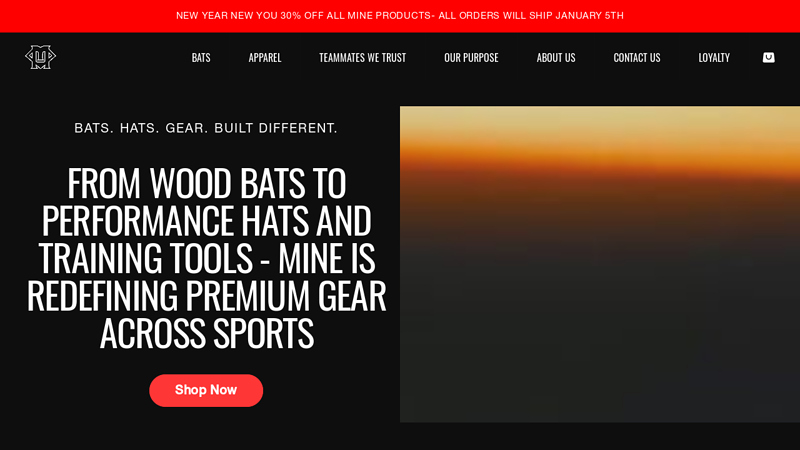This screenshot has width=800, height=450.
Task: Click the 'Training Tools - MINE Is' headline line
Action: (207, 258)
